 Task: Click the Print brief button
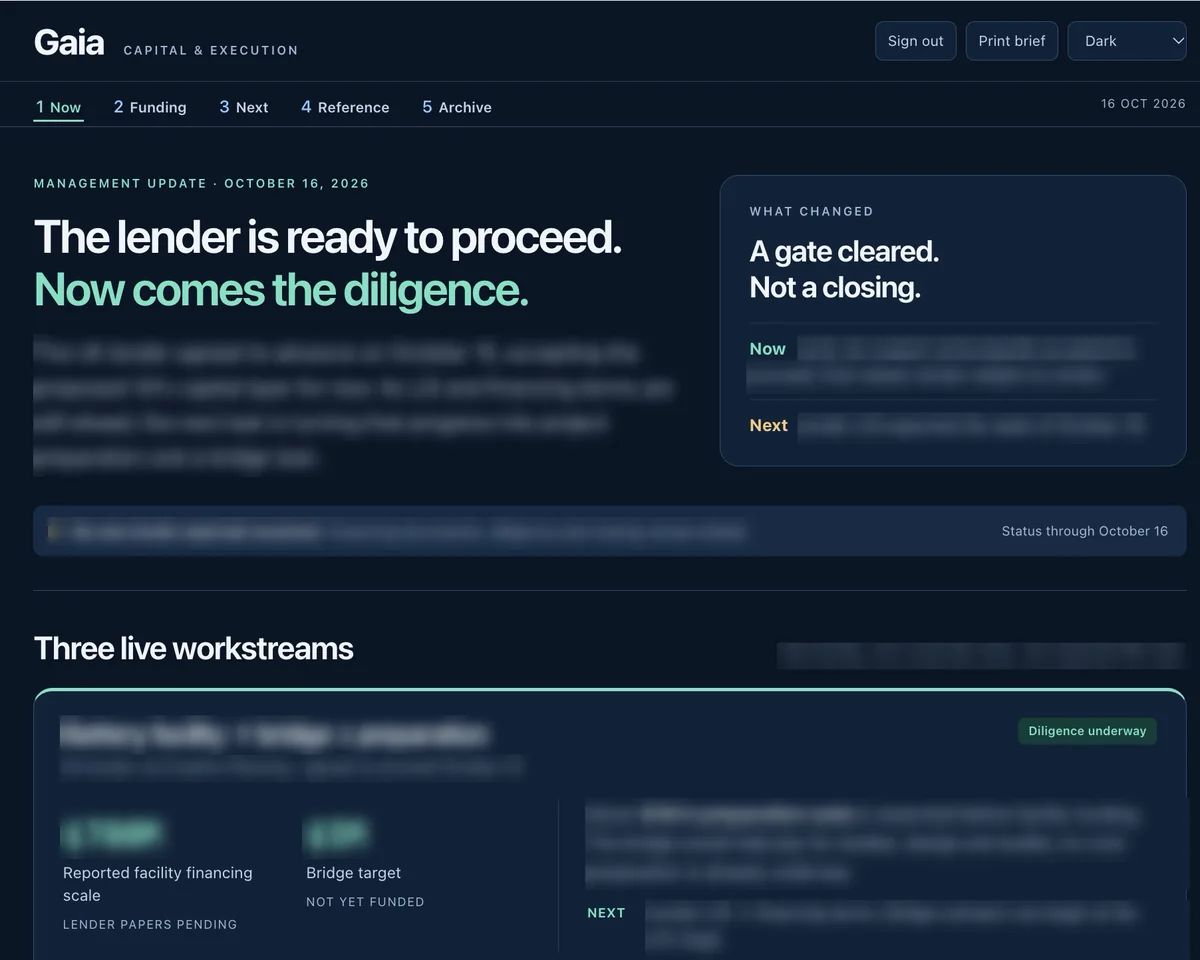pyautogui.click(x=1012, y=41)
